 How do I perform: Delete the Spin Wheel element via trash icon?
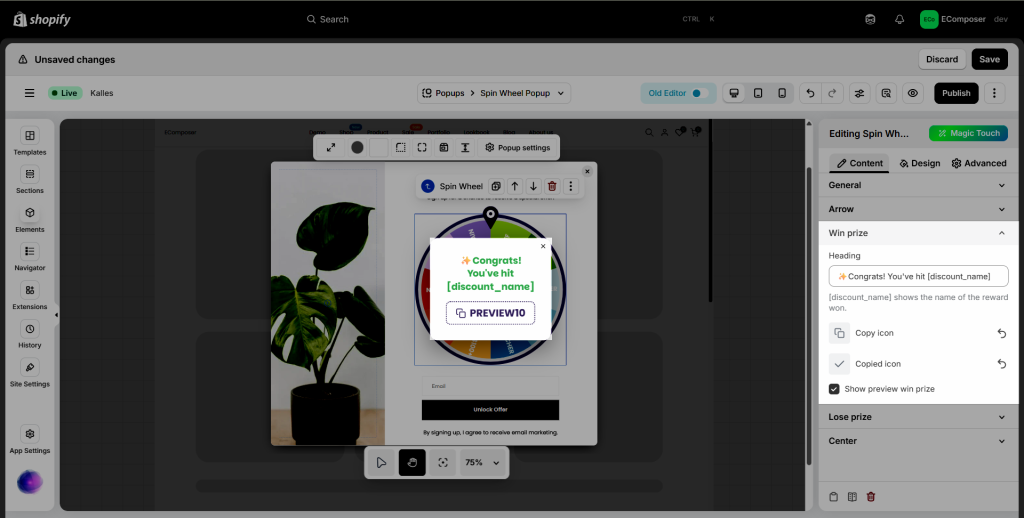pos(552,186)
